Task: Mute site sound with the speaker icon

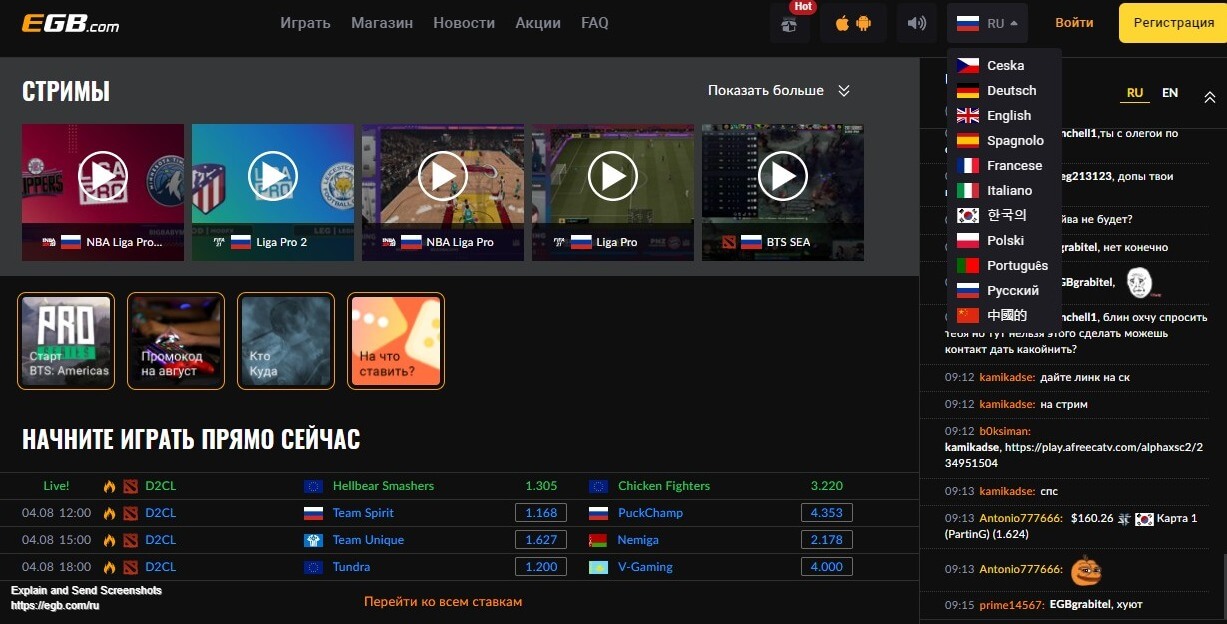Action: 917,23
